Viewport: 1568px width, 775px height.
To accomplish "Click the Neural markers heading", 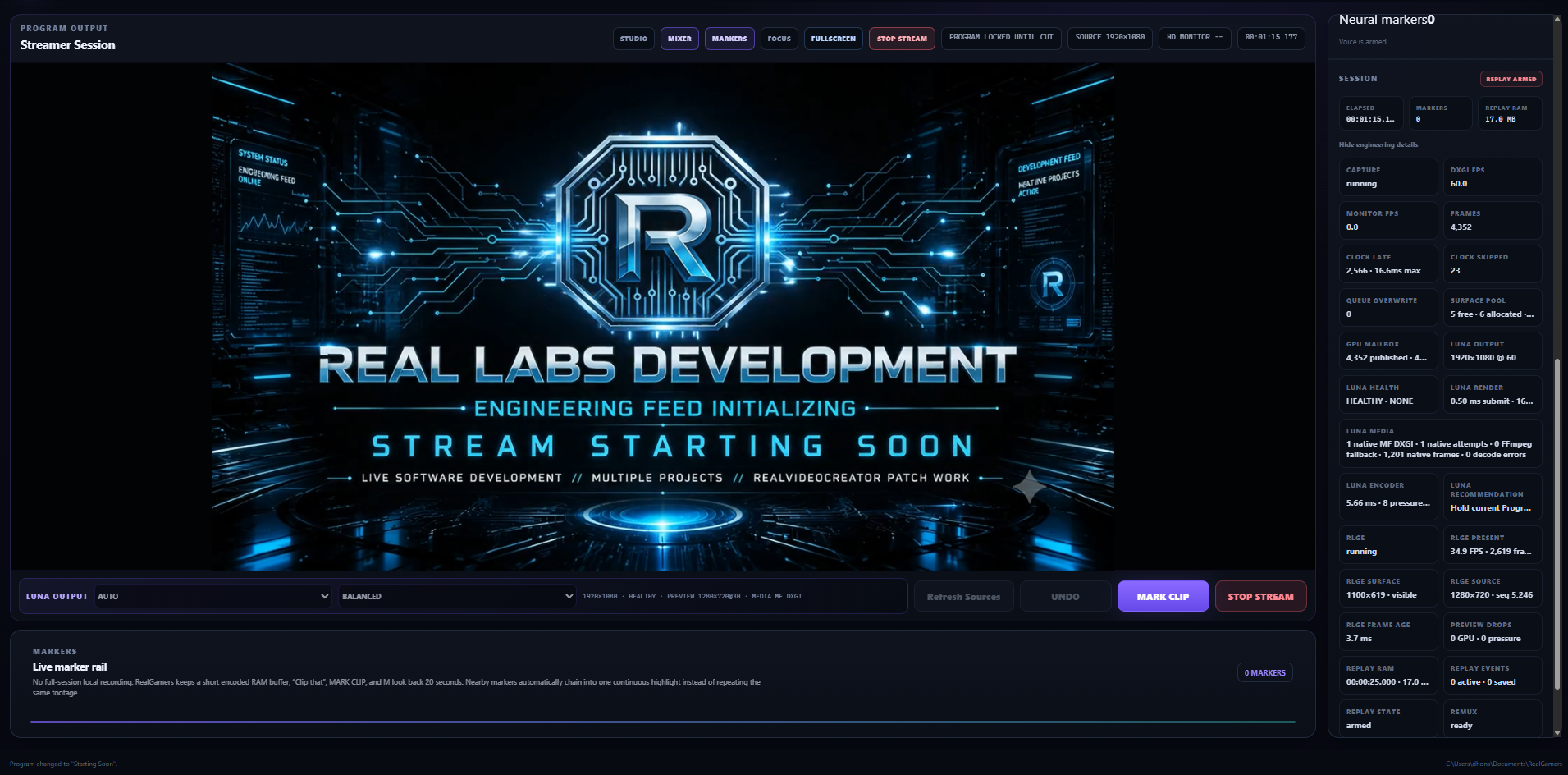I will tap(1387, 20).
